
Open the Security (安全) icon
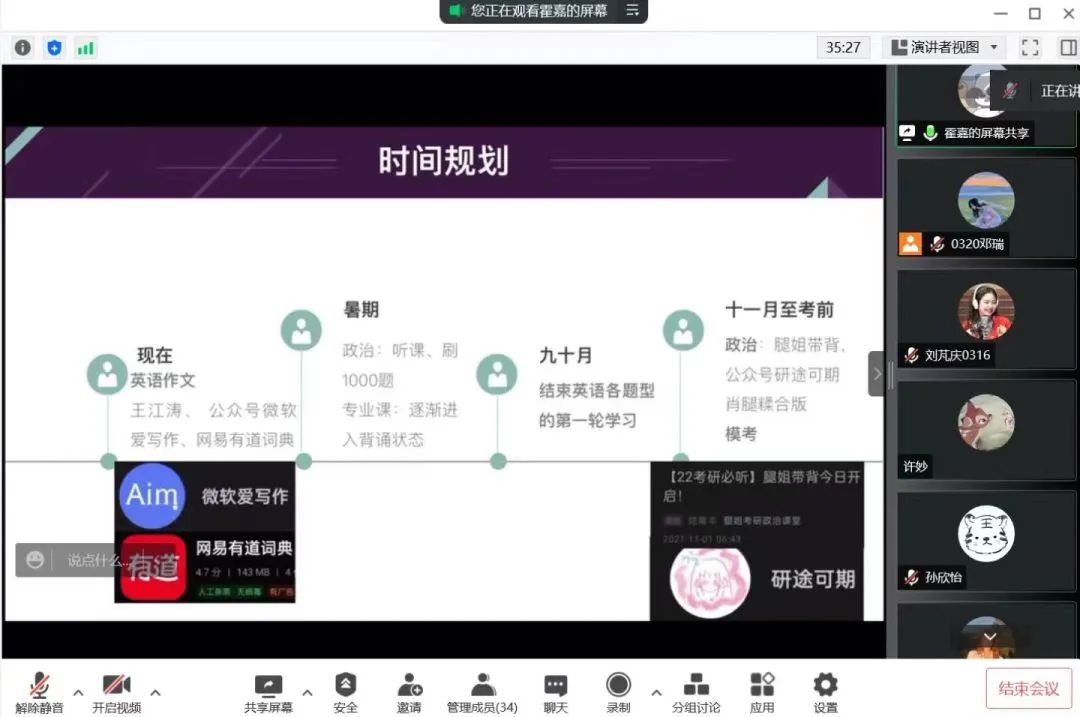pos(345,692)
